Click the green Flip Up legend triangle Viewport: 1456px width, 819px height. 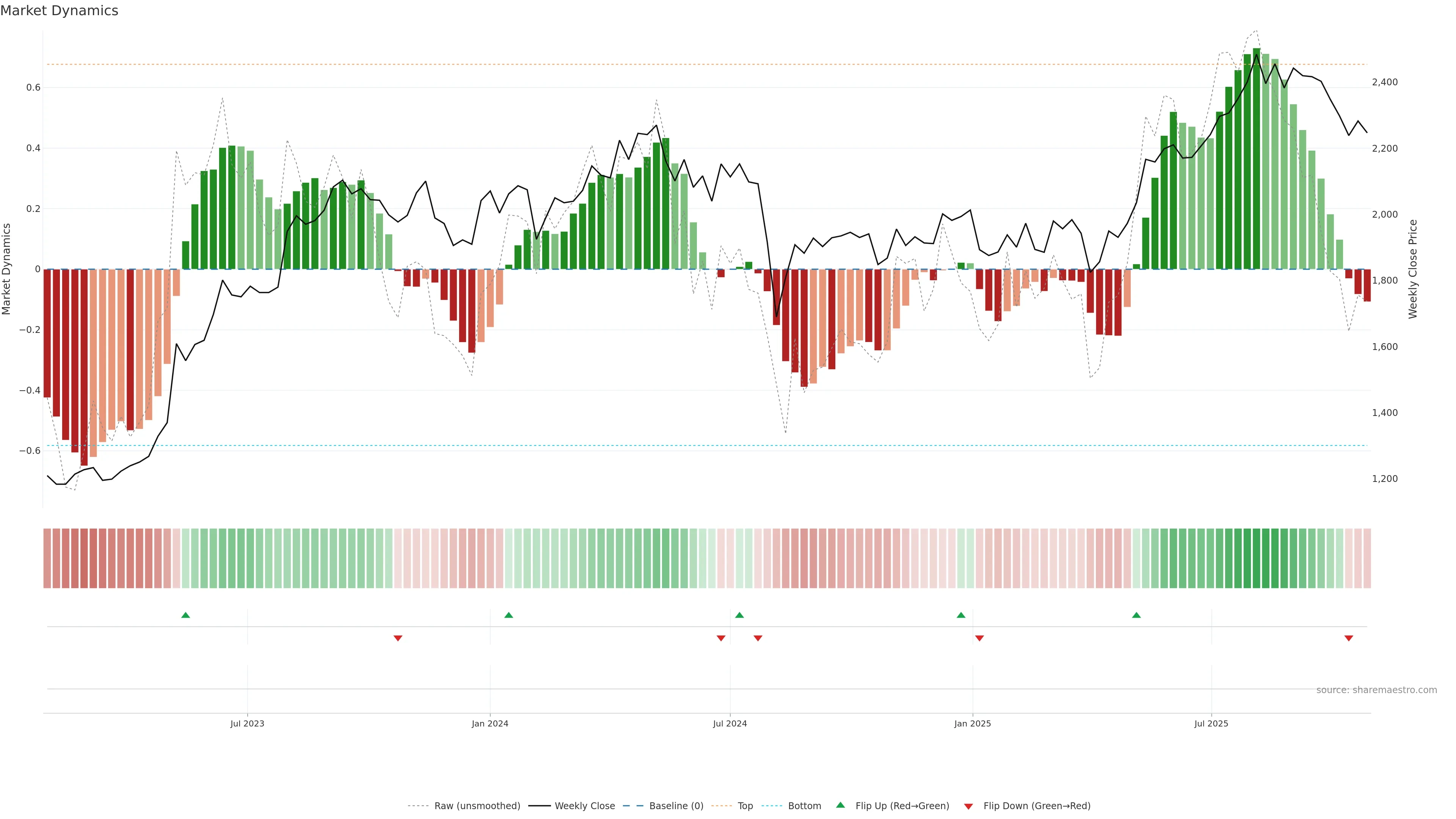click(841, 805)
